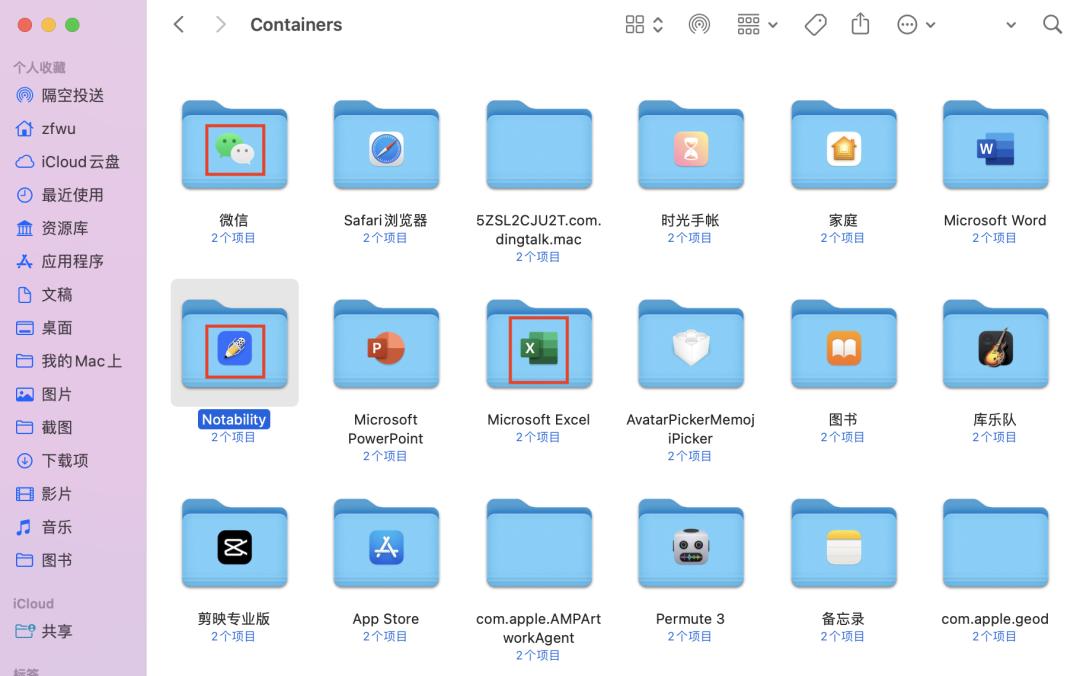1080x676 pixels.
Task: Start a search with the magnifier icon
Action: point(1052,23)
